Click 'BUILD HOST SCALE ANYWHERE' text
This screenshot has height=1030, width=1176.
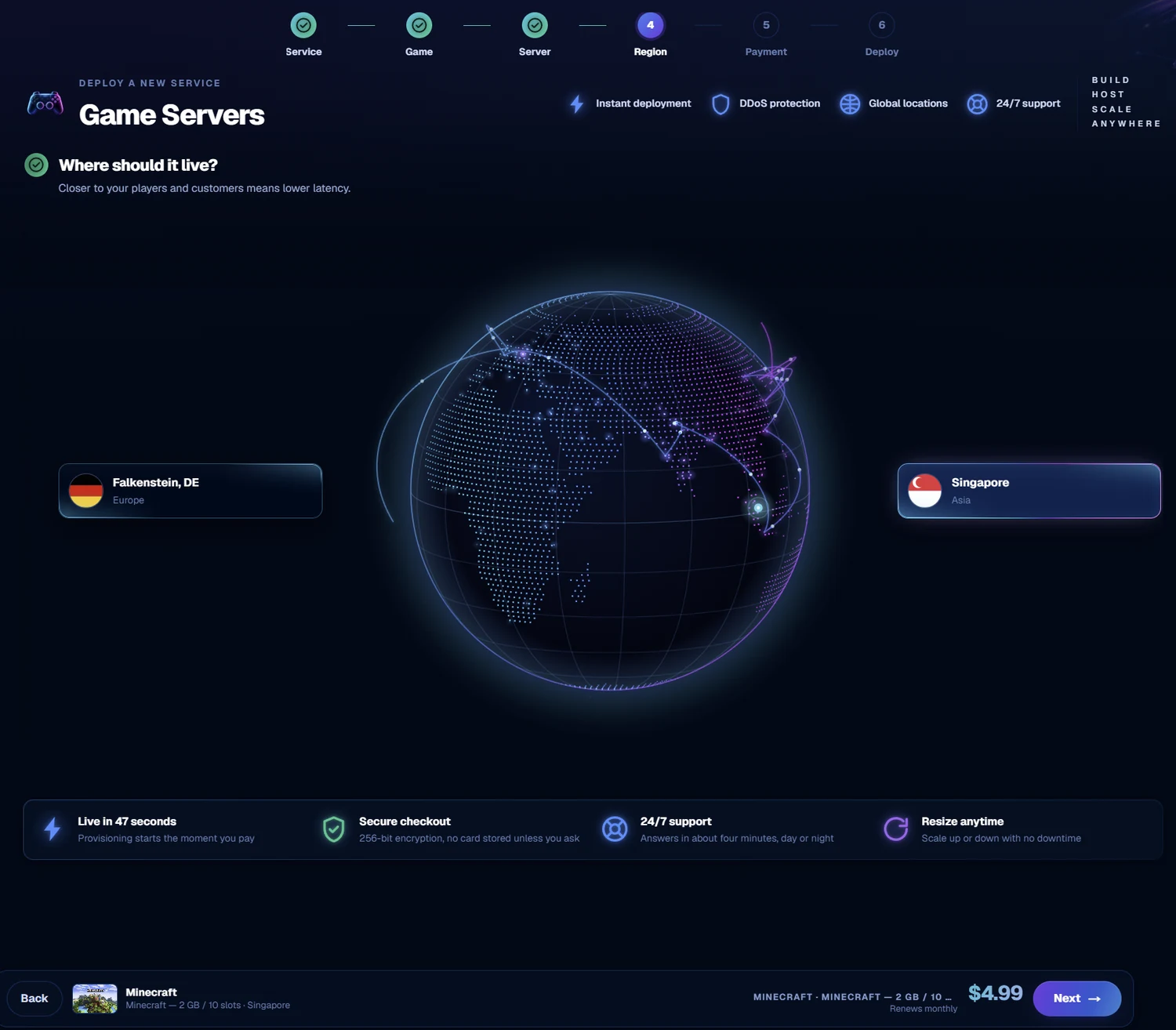point(1126,102)
